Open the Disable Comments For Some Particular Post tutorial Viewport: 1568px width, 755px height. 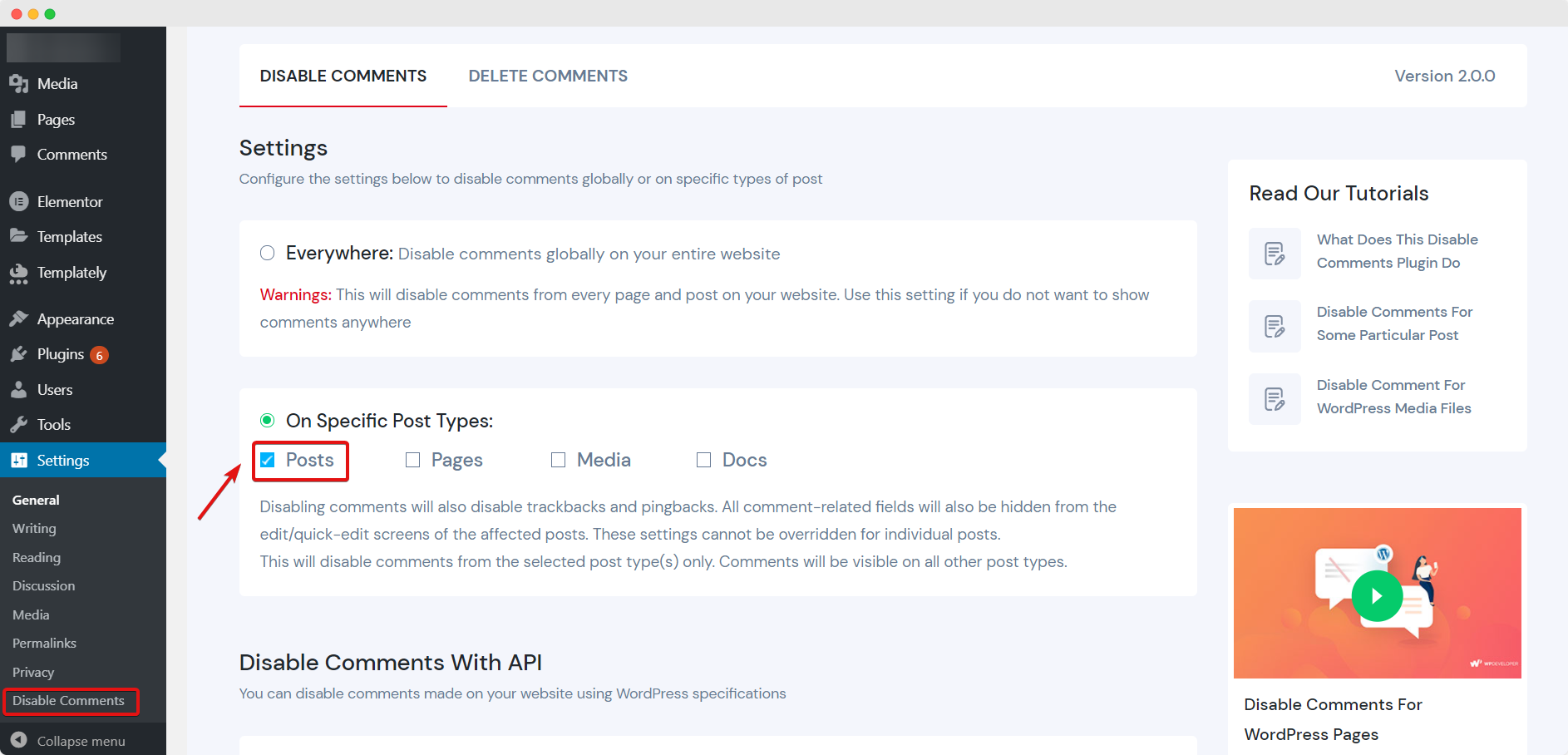pyautogui.click(x=1393, y=323)
